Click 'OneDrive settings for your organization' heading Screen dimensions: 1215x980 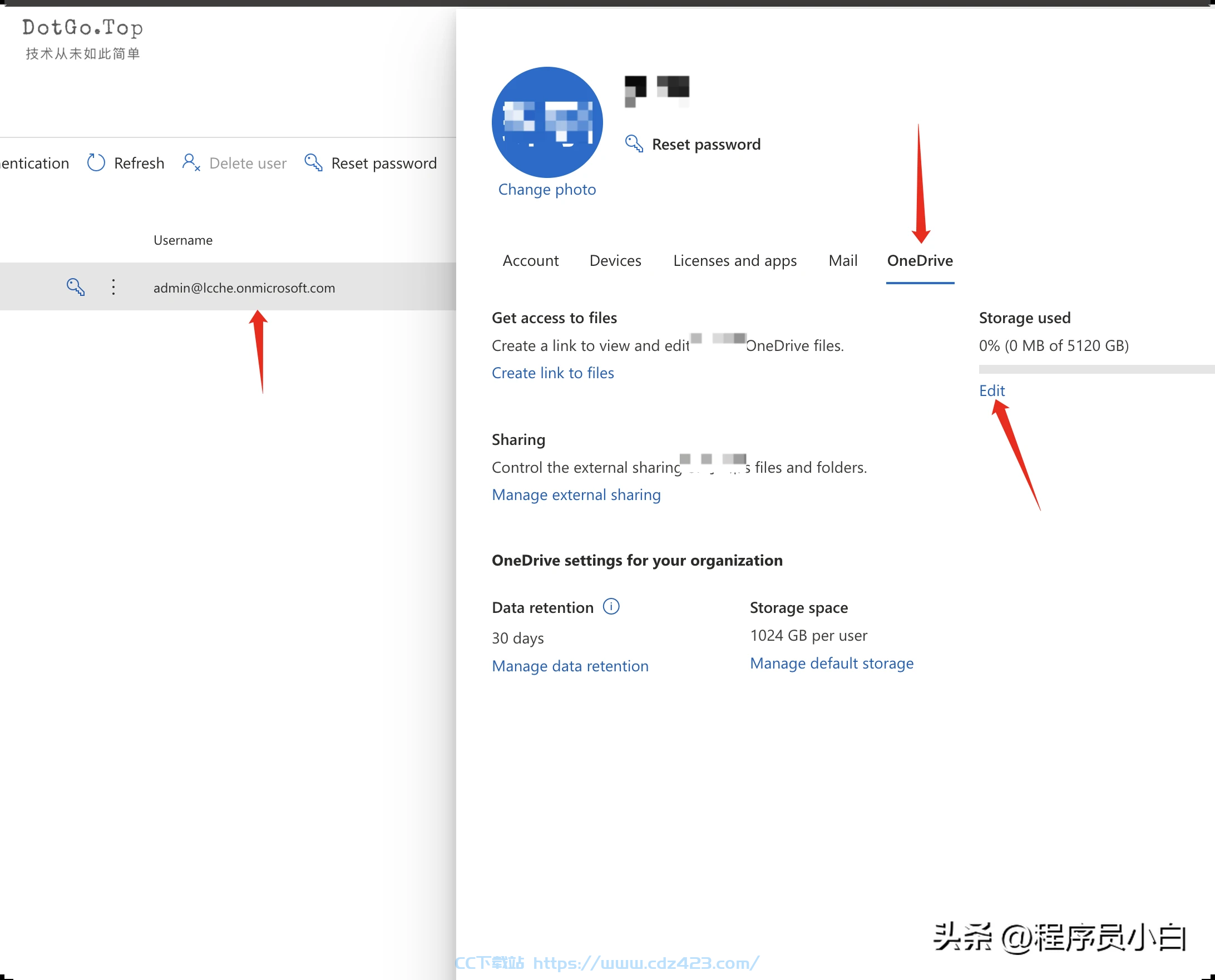click(637, 560)
